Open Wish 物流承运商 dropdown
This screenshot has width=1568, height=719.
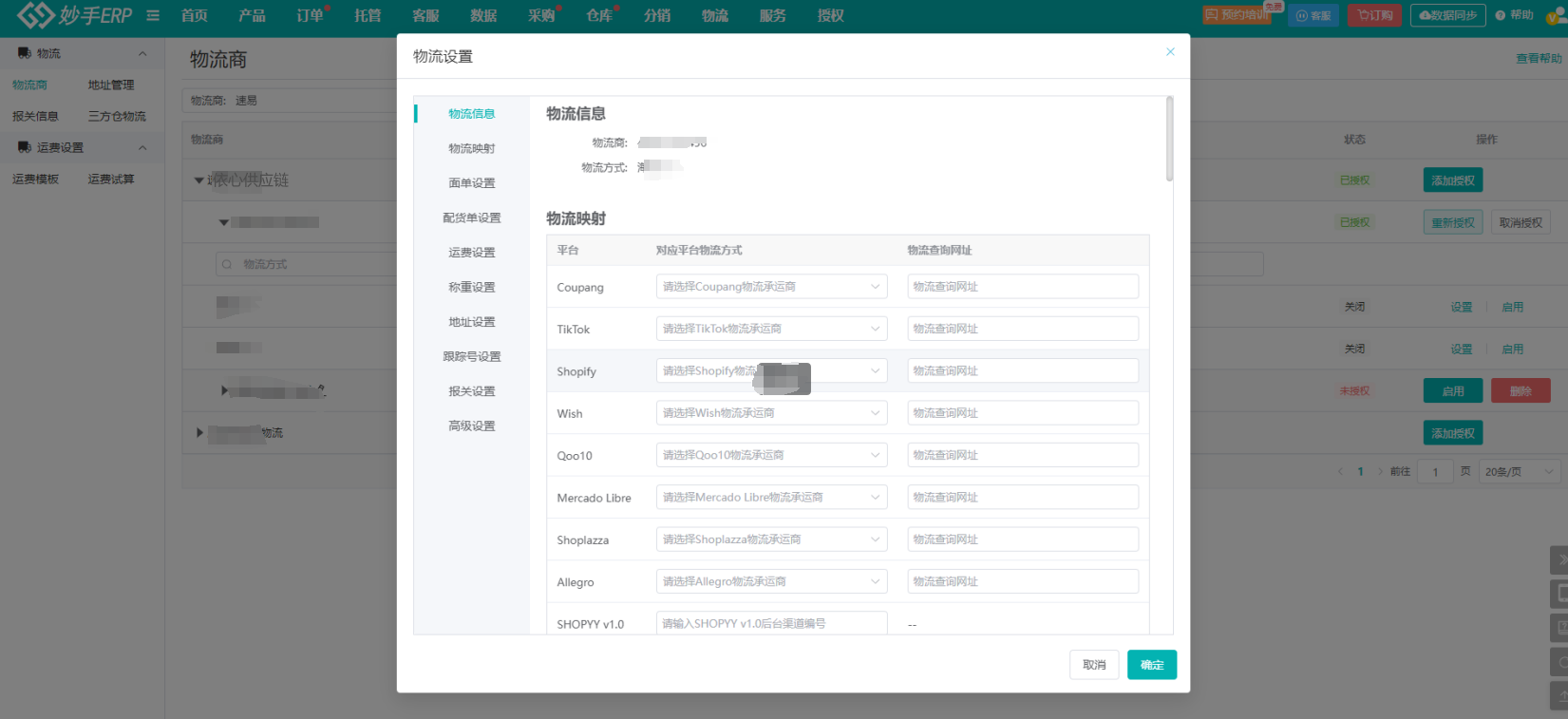pos(771,413)
